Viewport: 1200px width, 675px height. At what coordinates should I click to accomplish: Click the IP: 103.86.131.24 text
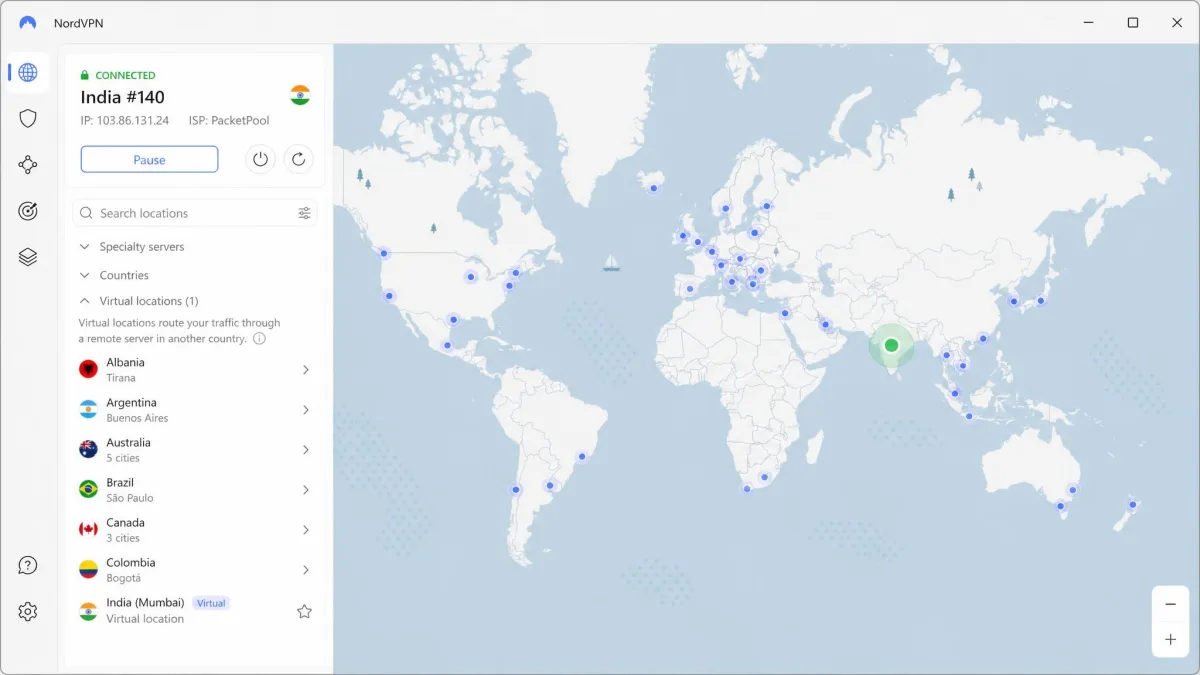point(125,120)
